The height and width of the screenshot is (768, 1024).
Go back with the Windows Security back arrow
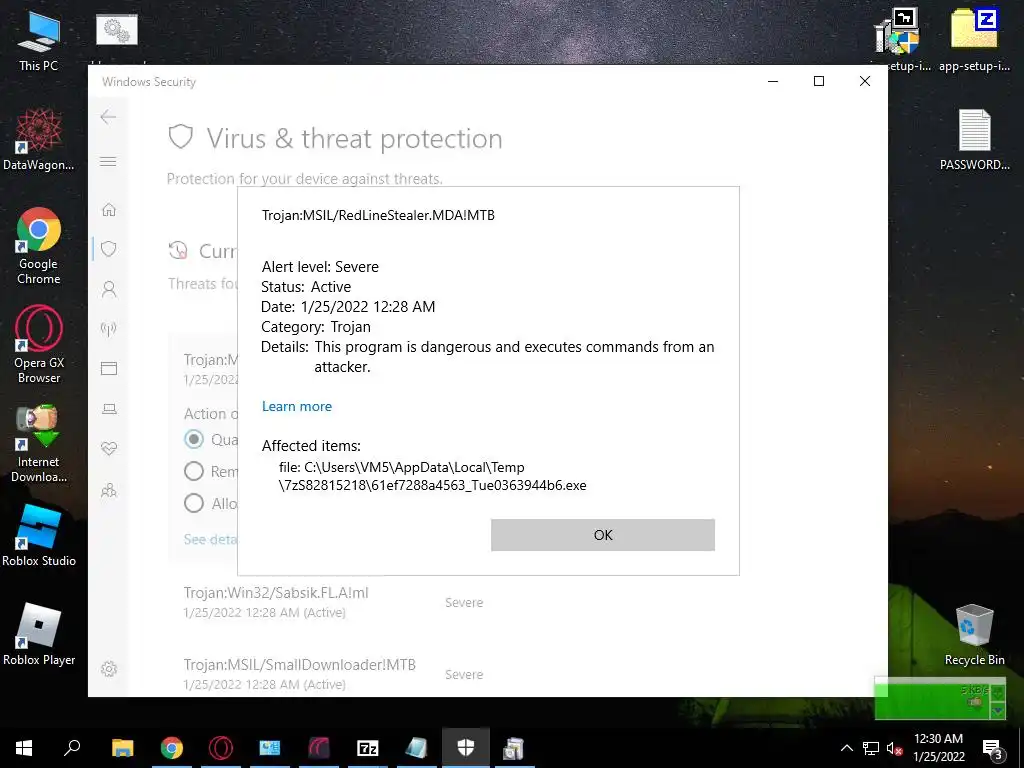(108, 117)
